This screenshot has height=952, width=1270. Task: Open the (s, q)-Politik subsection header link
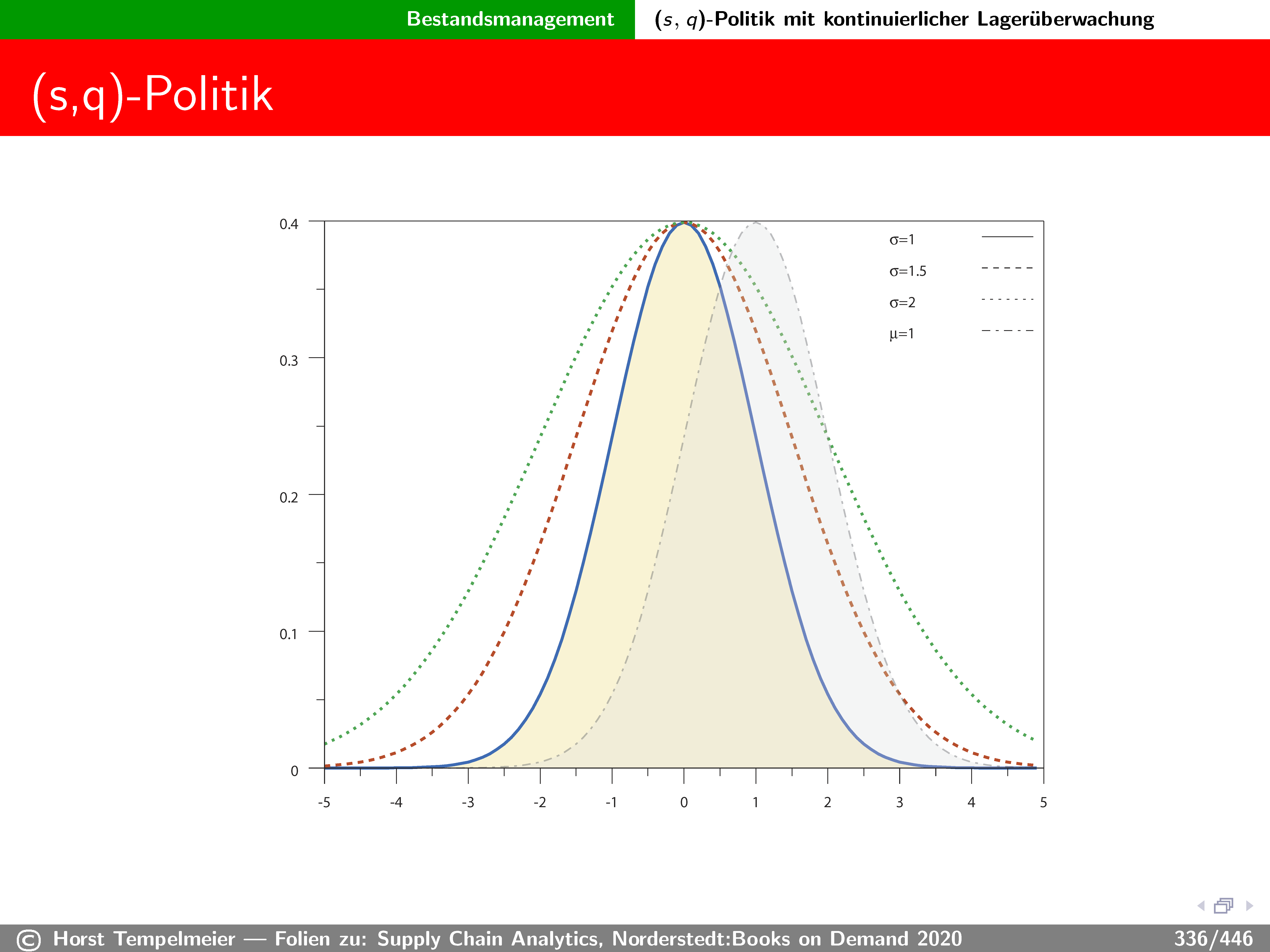coord(904,19)
